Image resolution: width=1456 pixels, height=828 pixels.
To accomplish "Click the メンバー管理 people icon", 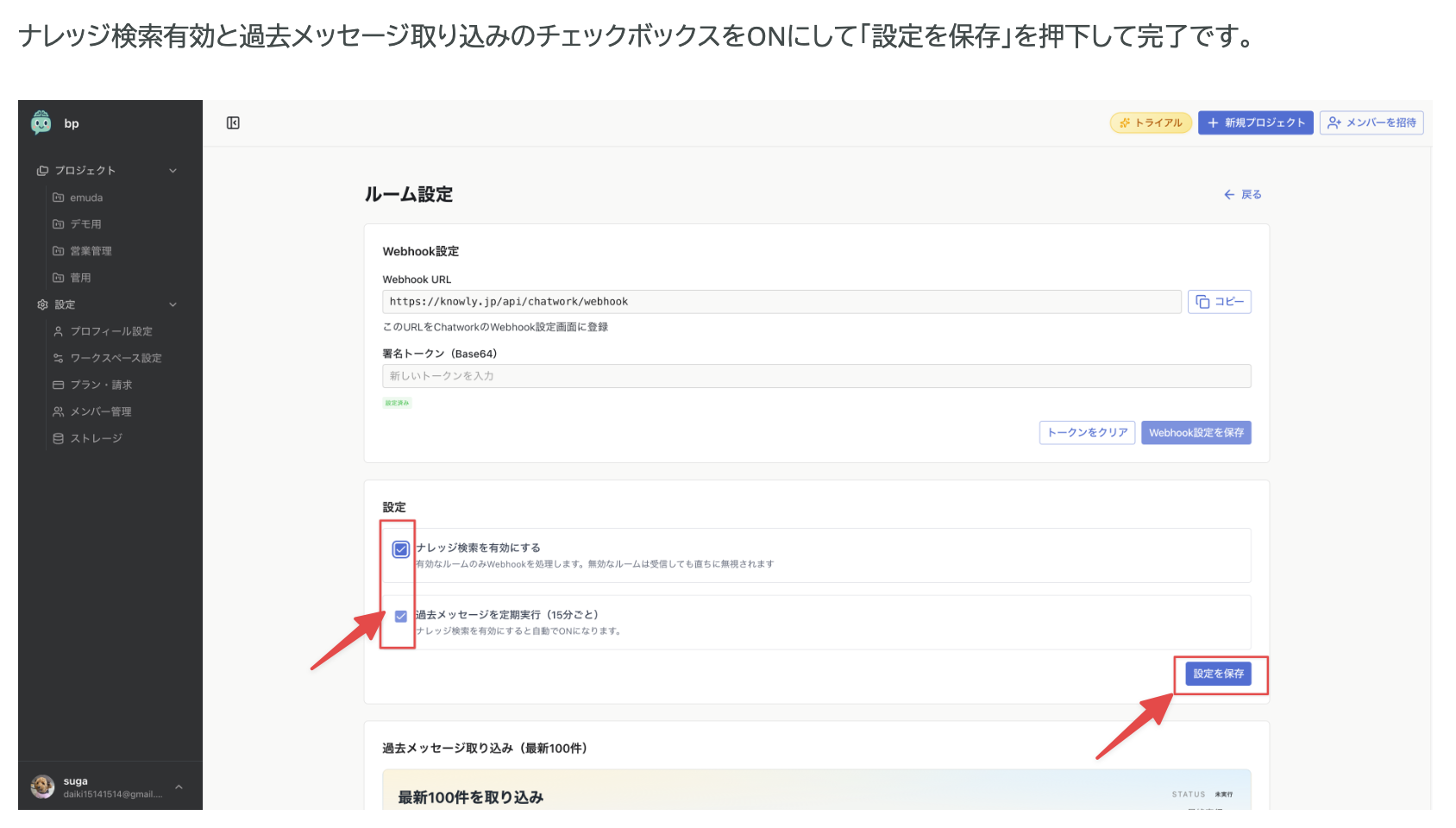I will pos(57,411).
